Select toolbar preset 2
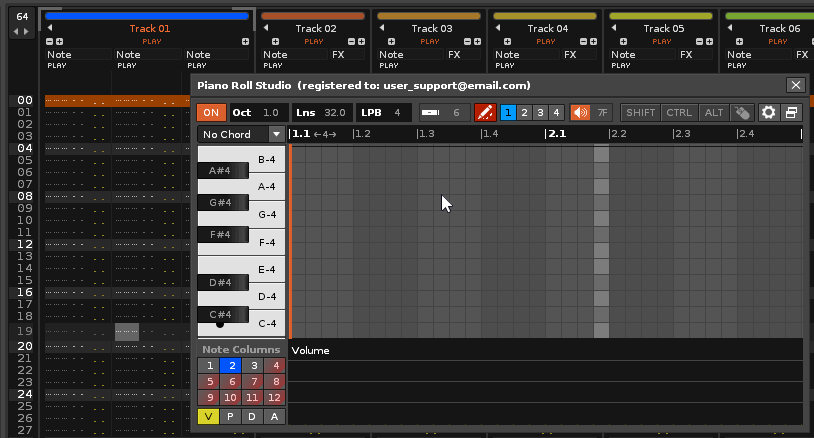814x438 pixels. pyautogui.click(x=524, y=113)
